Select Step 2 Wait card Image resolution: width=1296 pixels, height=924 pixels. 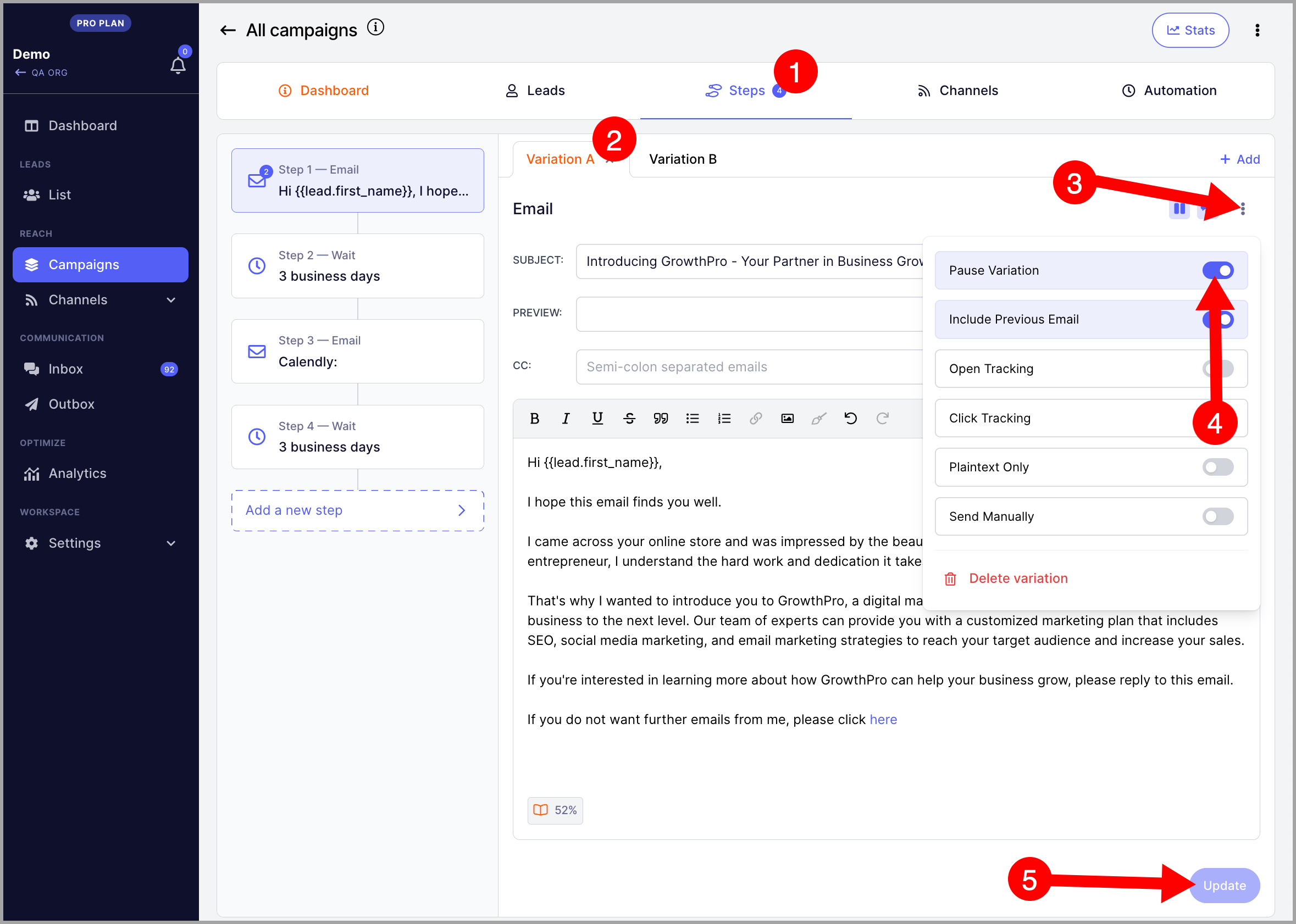click(357, 266)
